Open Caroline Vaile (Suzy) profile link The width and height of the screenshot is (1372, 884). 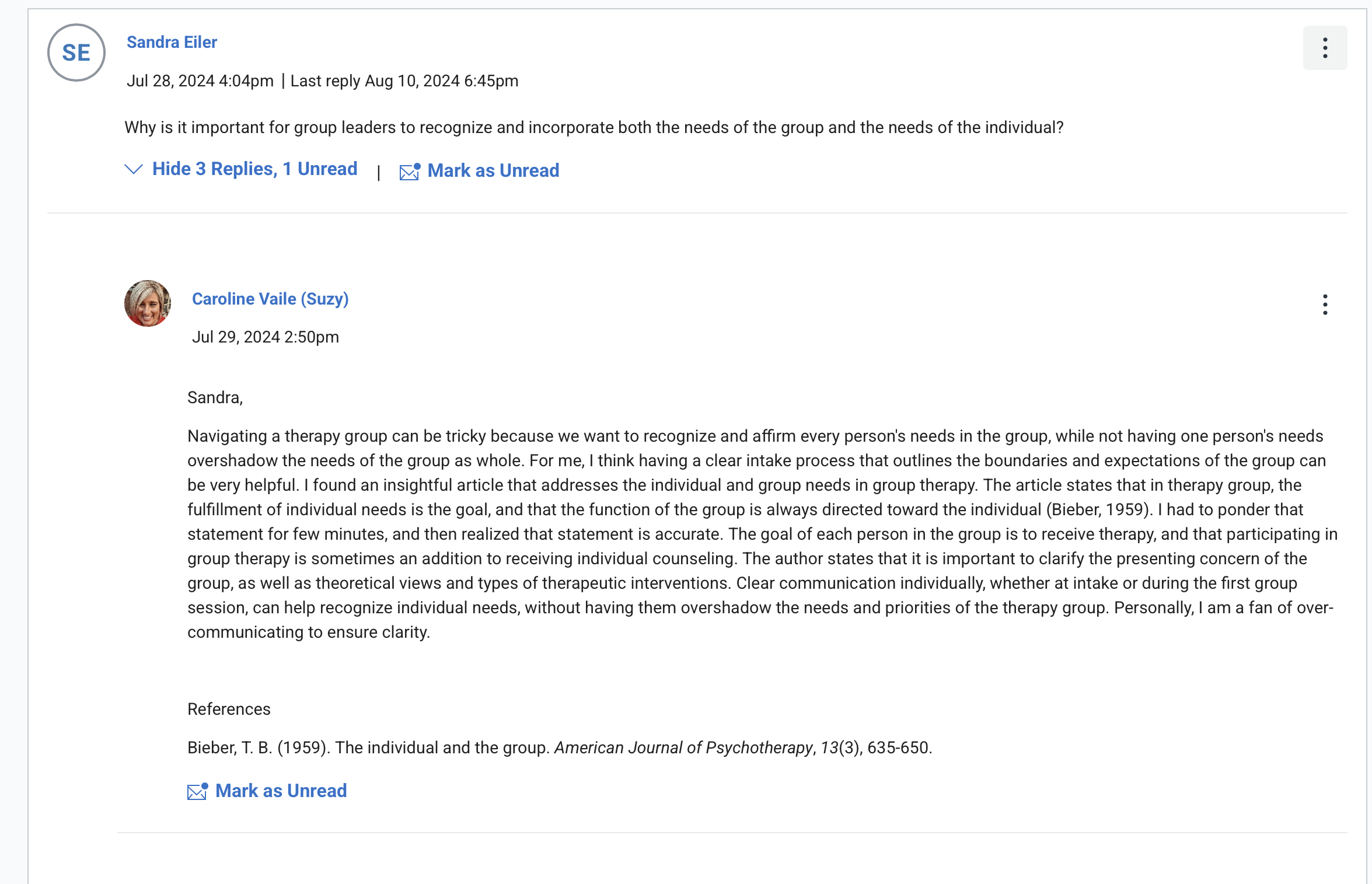pos(270,299)
